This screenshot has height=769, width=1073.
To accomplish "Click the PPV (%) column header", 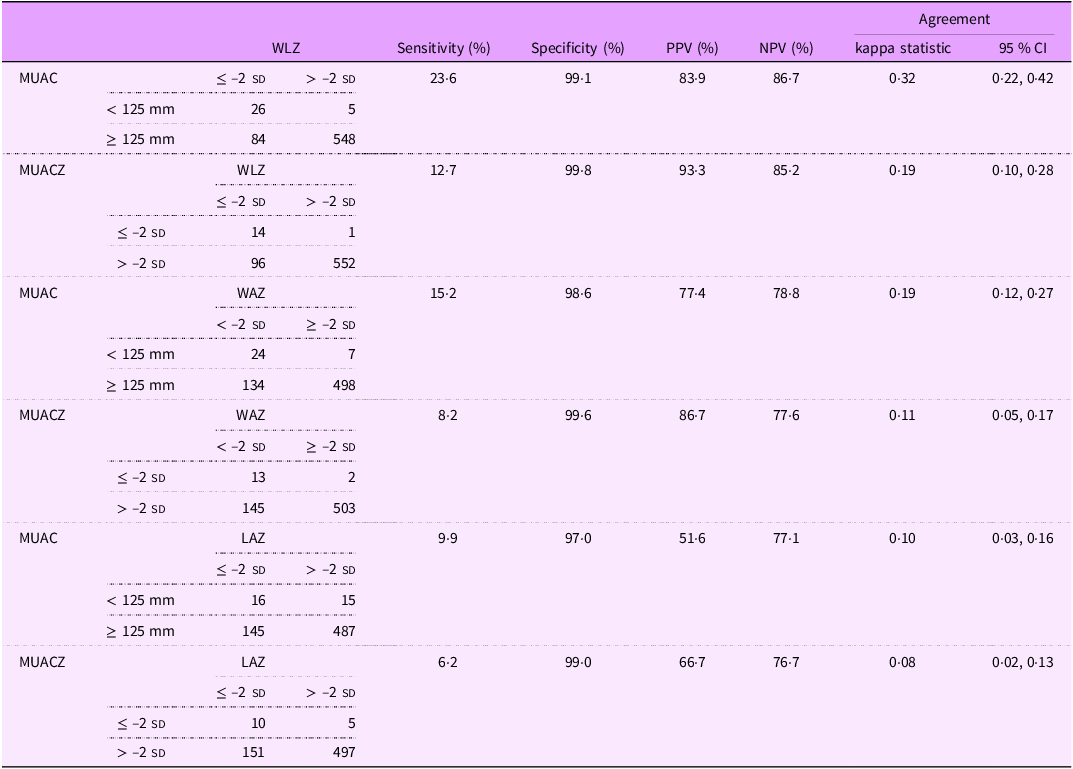I will coord(692,48).
